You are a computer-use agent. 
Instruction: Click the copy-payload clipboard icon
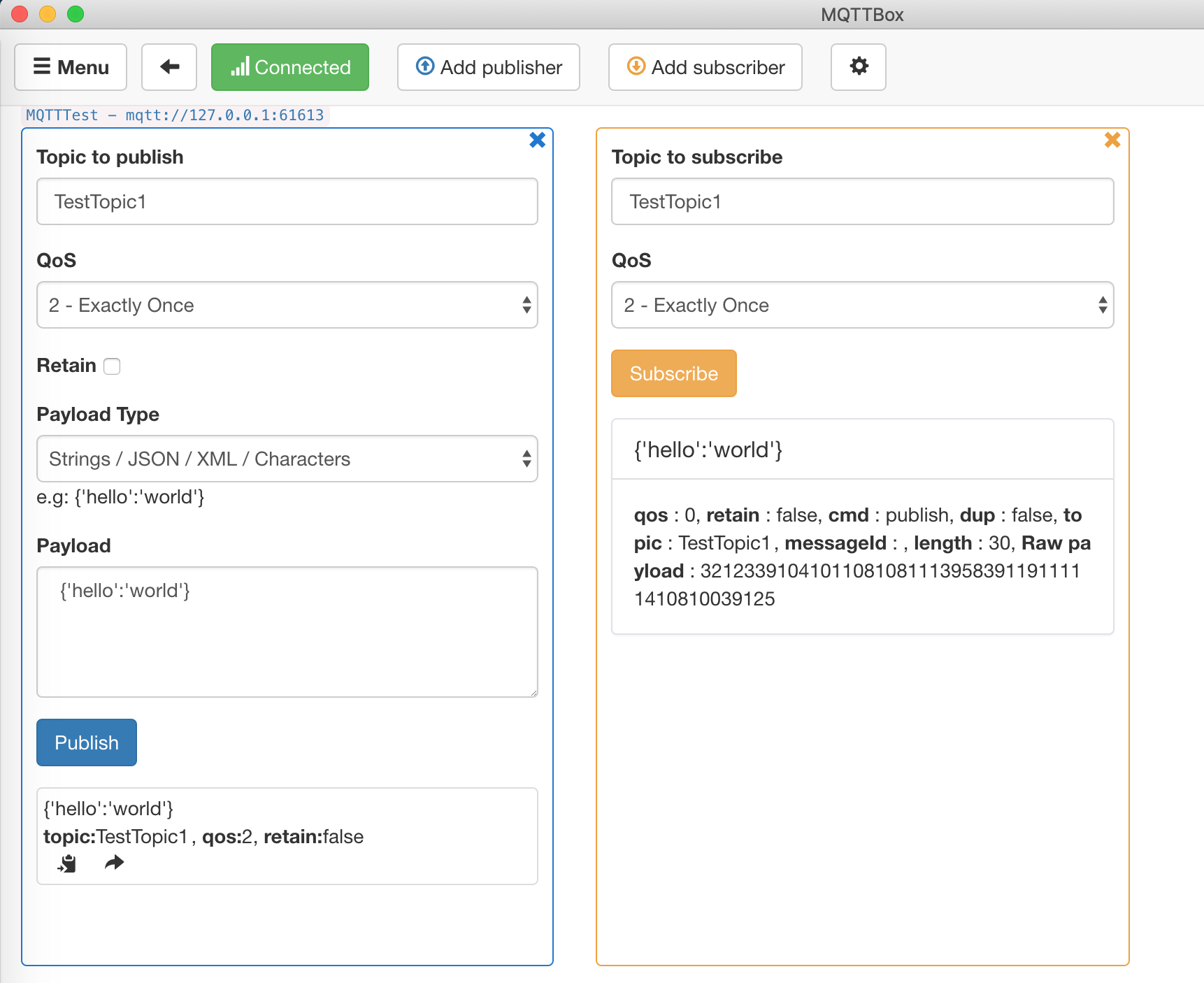click(67, 863)
